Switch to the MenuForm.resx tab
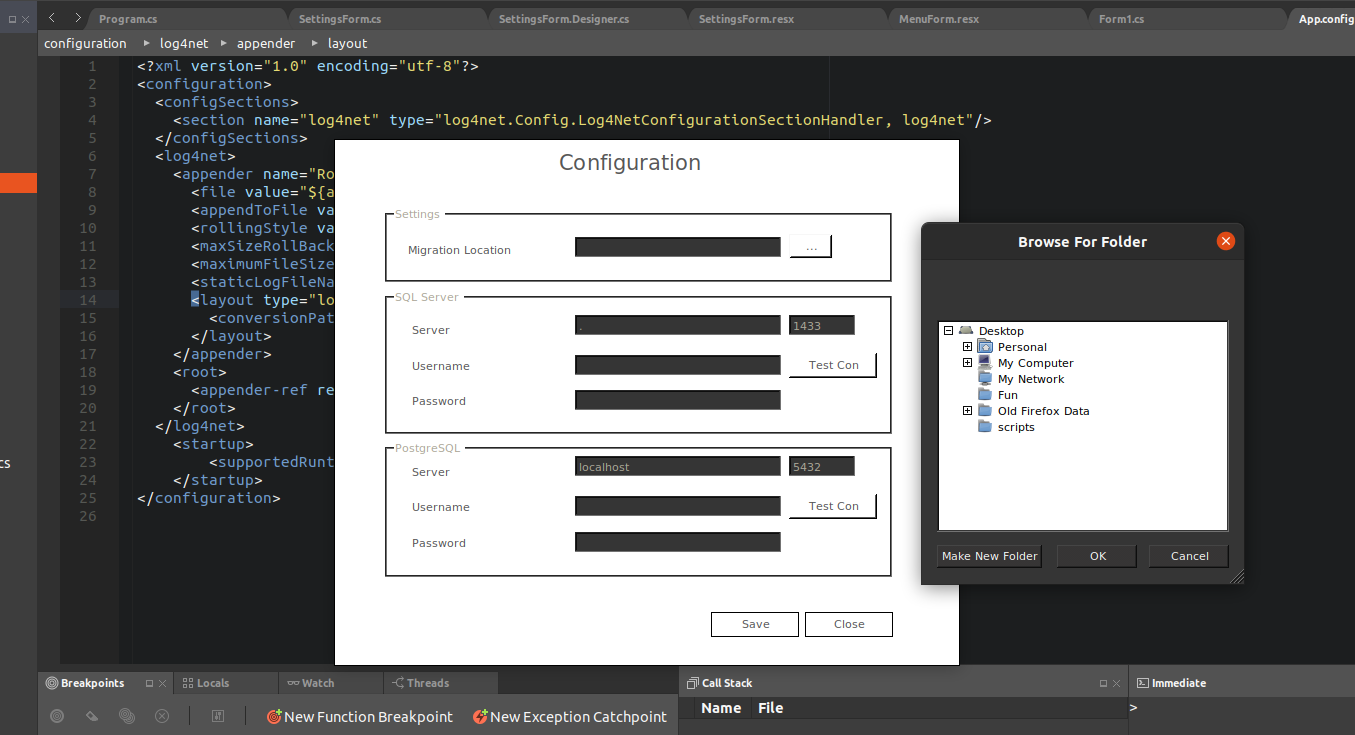Image resolution: width=1355 pixels, height=735 pixels. (988, 19)
